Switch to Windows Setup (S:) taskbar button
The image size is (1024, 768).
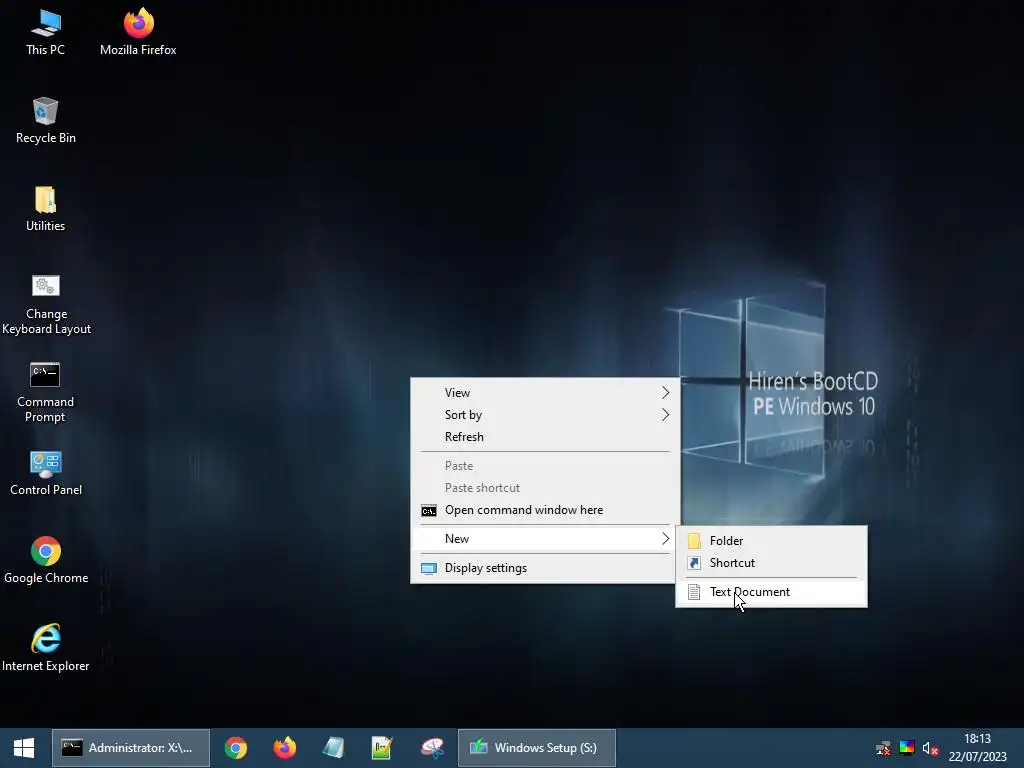tap(537, 748)
